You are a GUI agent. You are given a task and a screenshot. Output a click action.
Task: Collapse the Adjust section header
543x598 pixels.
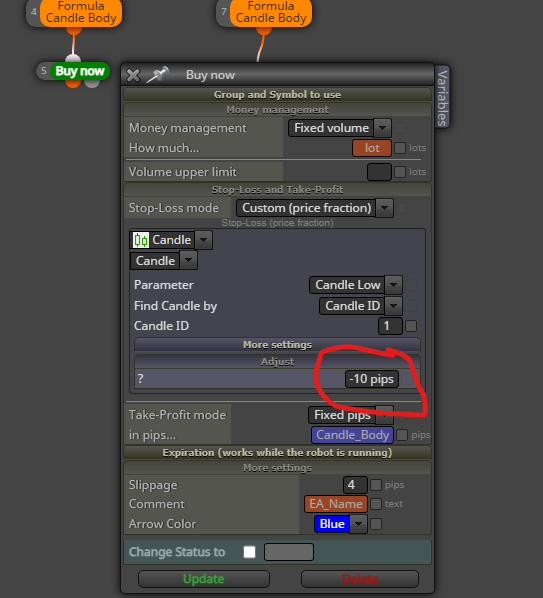[277, 362]
